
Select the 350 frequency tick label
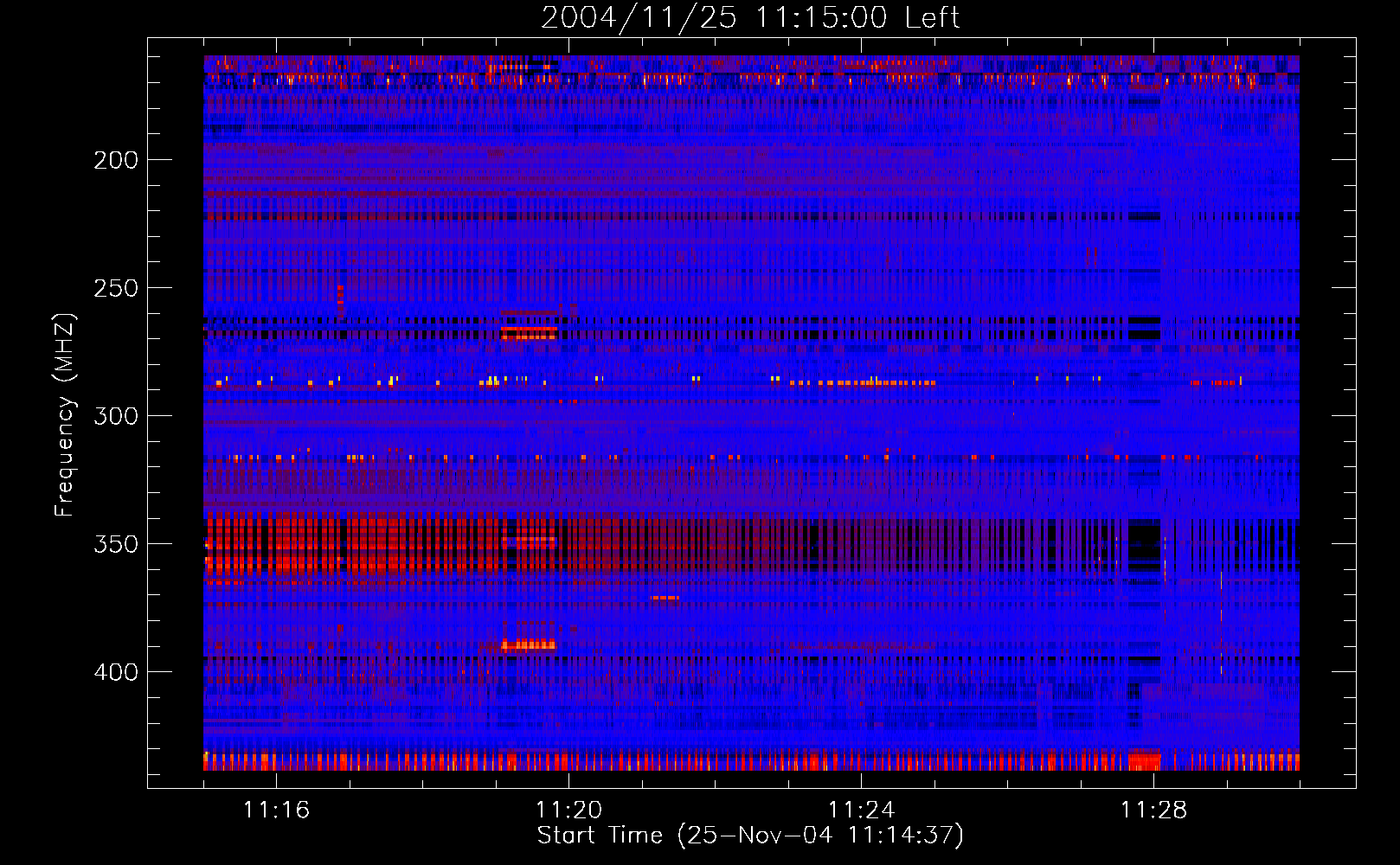coord(116,544)
